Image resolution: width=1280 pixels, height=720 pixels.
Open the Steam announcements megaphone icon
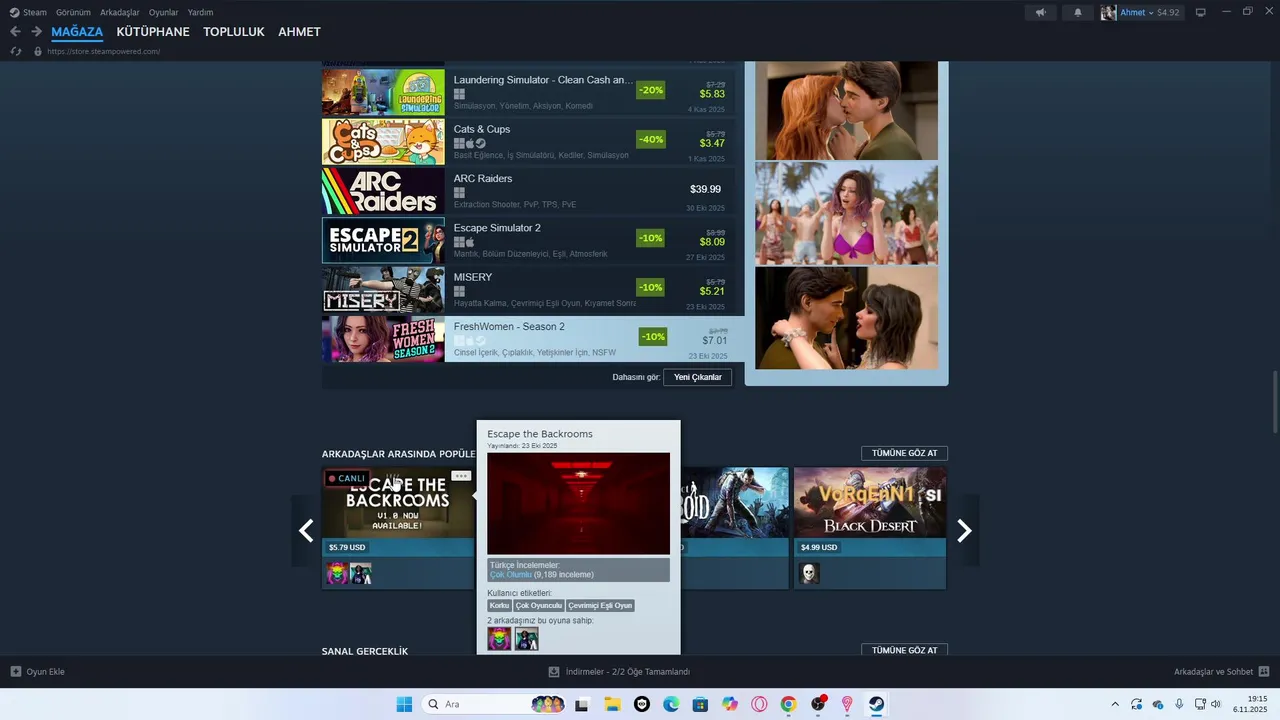(x=1041, y=12)
